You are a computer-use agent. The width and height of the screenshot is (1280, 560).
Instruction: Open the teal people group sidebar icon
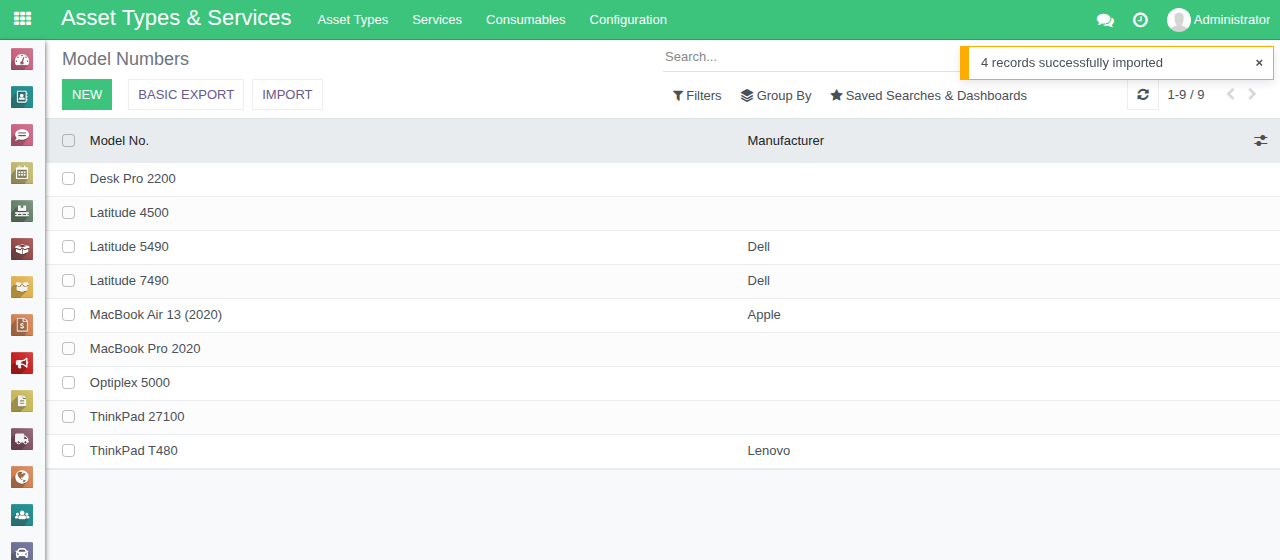[x=22, y=515]
